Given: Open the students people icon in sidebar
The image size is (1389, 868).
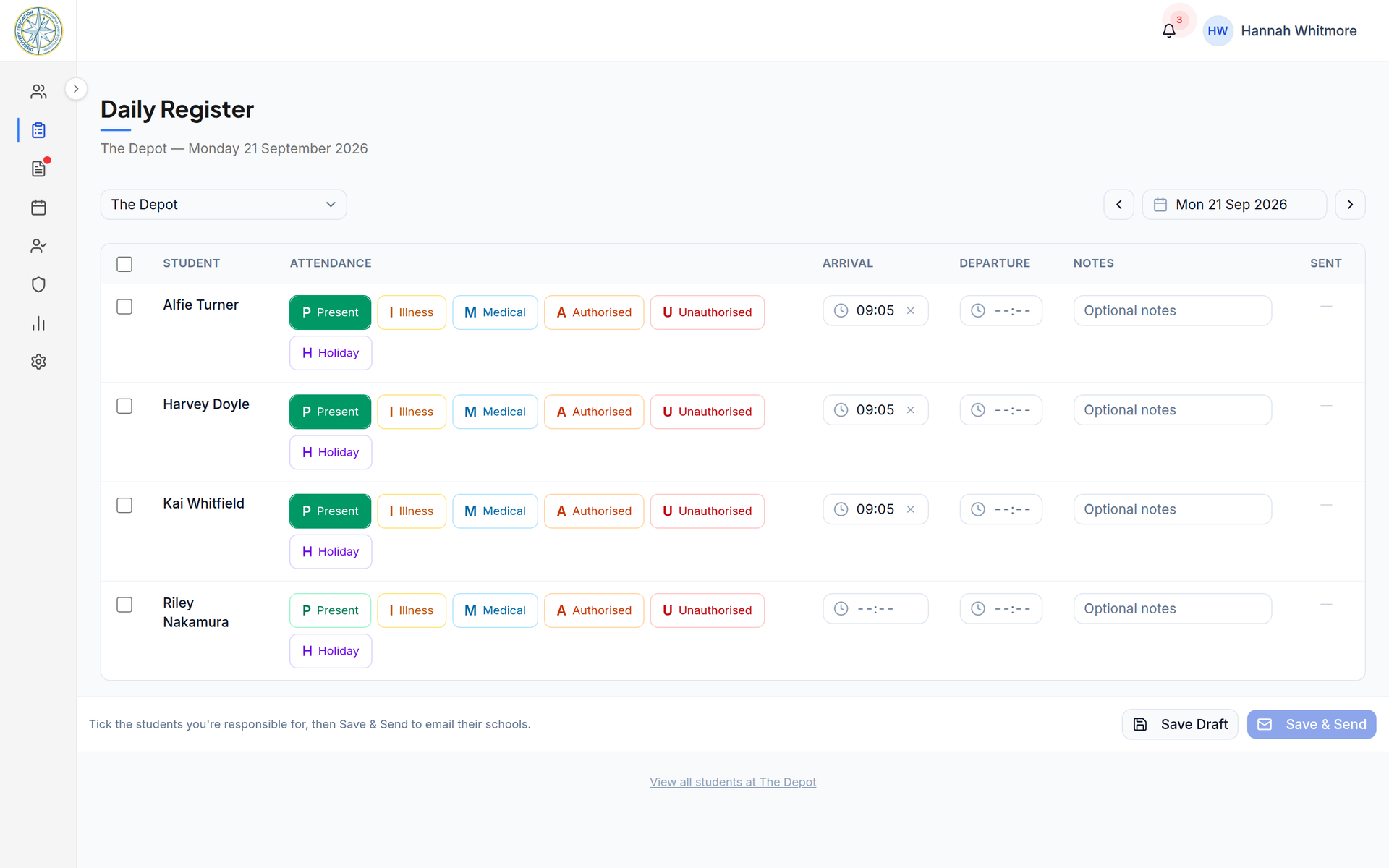Looking at the screenshot, I should pyautogui.click(x=38, y=92).
